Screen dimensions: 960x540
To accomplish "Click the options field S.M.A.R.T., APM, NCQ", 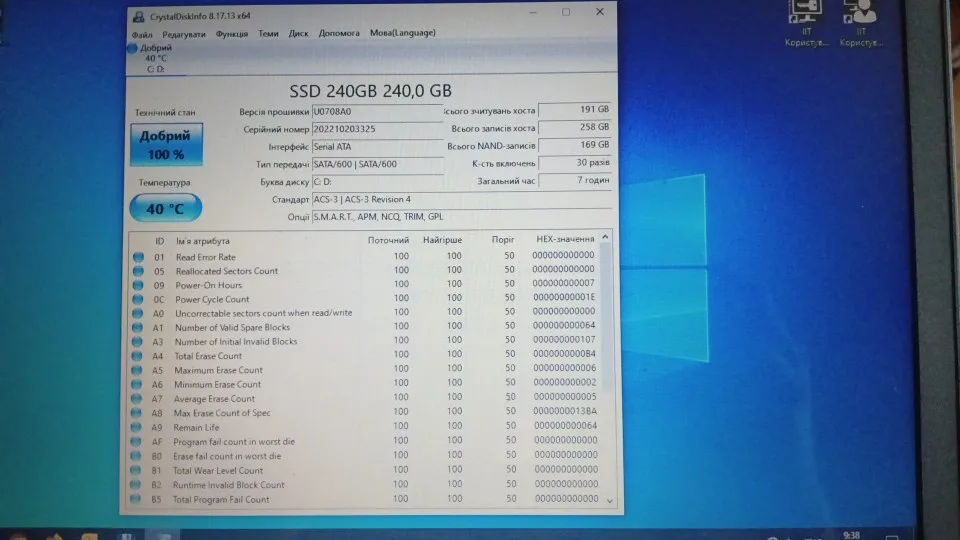I will (x=462, y=217).
